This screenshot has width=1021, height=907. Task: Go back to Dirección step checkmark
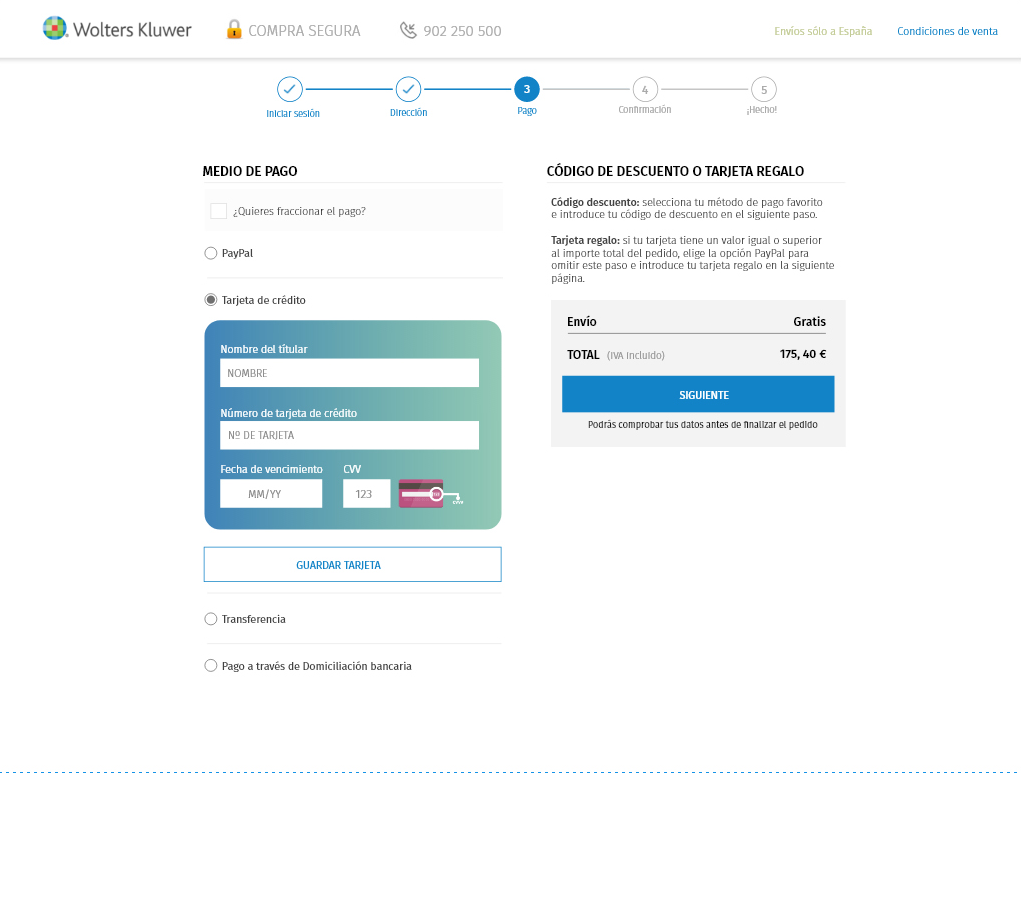tap(408, 89)
